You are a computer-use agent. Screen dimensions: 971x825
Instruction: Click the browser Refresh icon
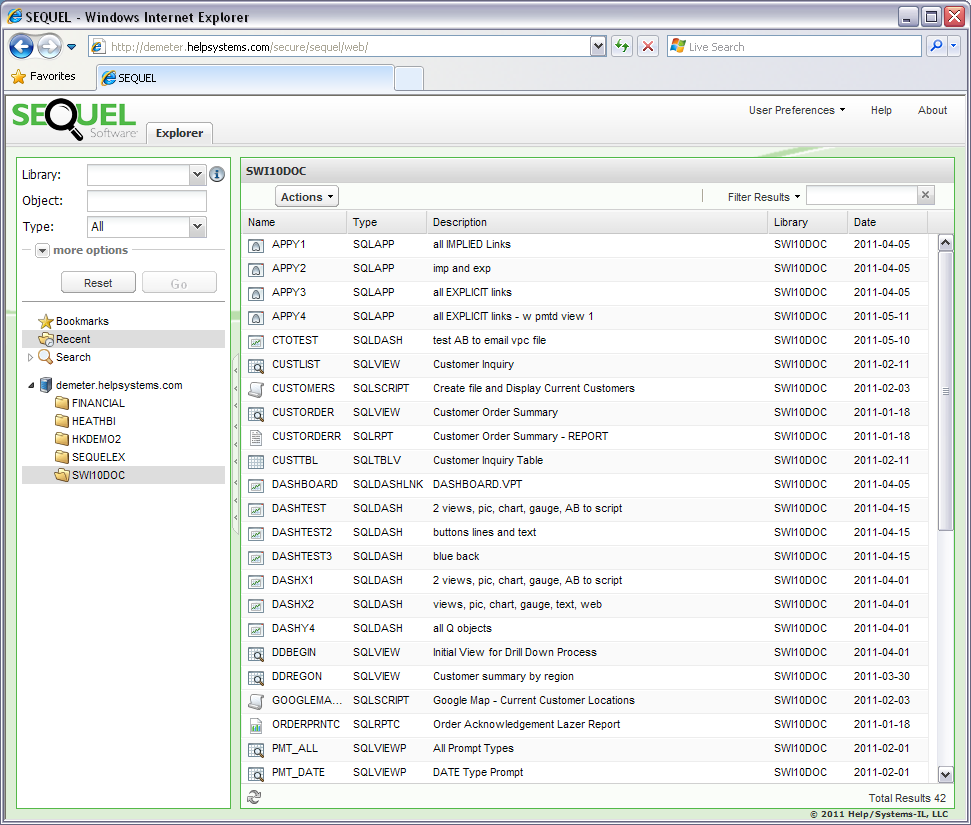(x=622, y=46)
